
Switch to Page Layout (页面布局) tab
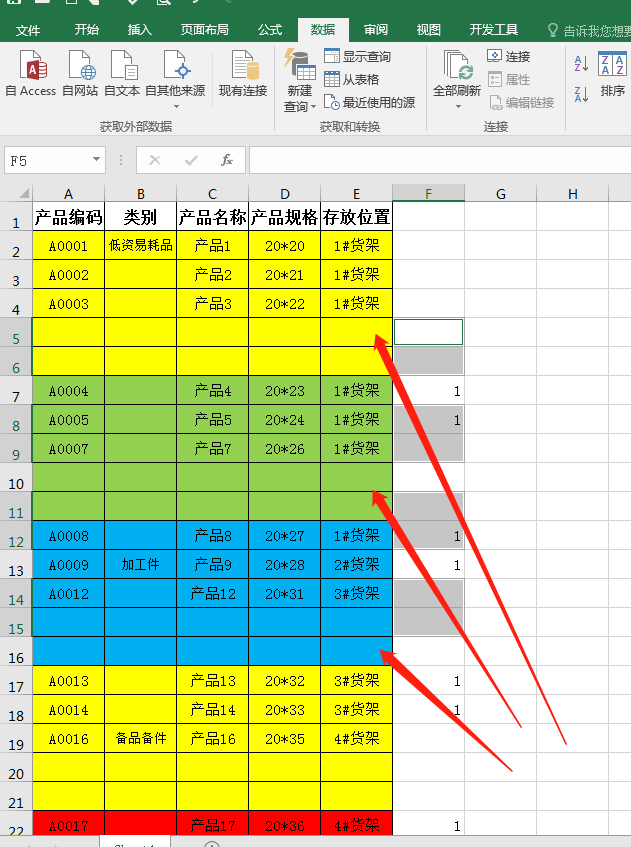coord(204,30)
